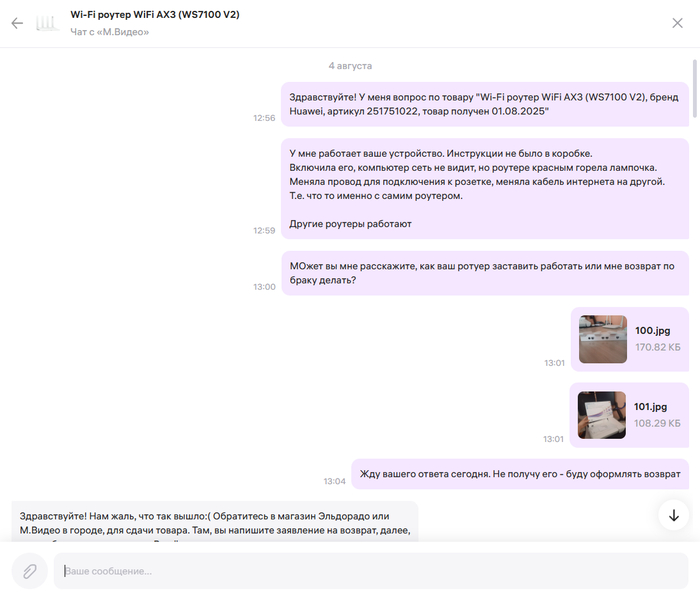
Task: Click the message asking about "возврат по браку"
Action: 484,272
